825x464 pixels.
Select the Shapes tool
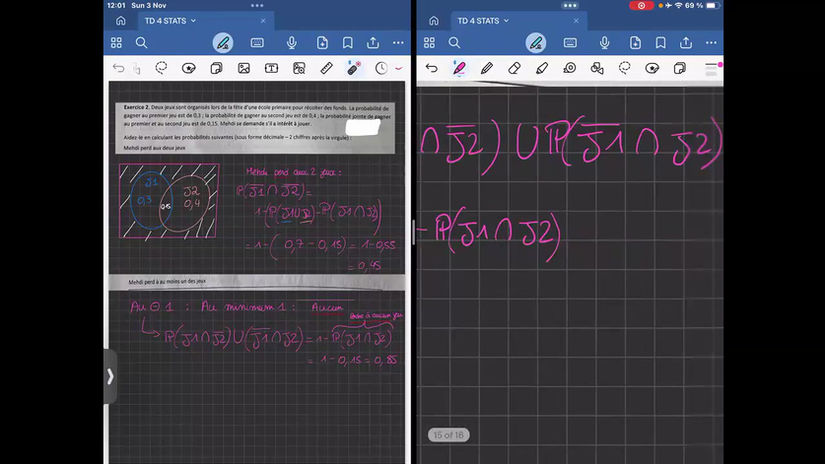pos(597,68)
